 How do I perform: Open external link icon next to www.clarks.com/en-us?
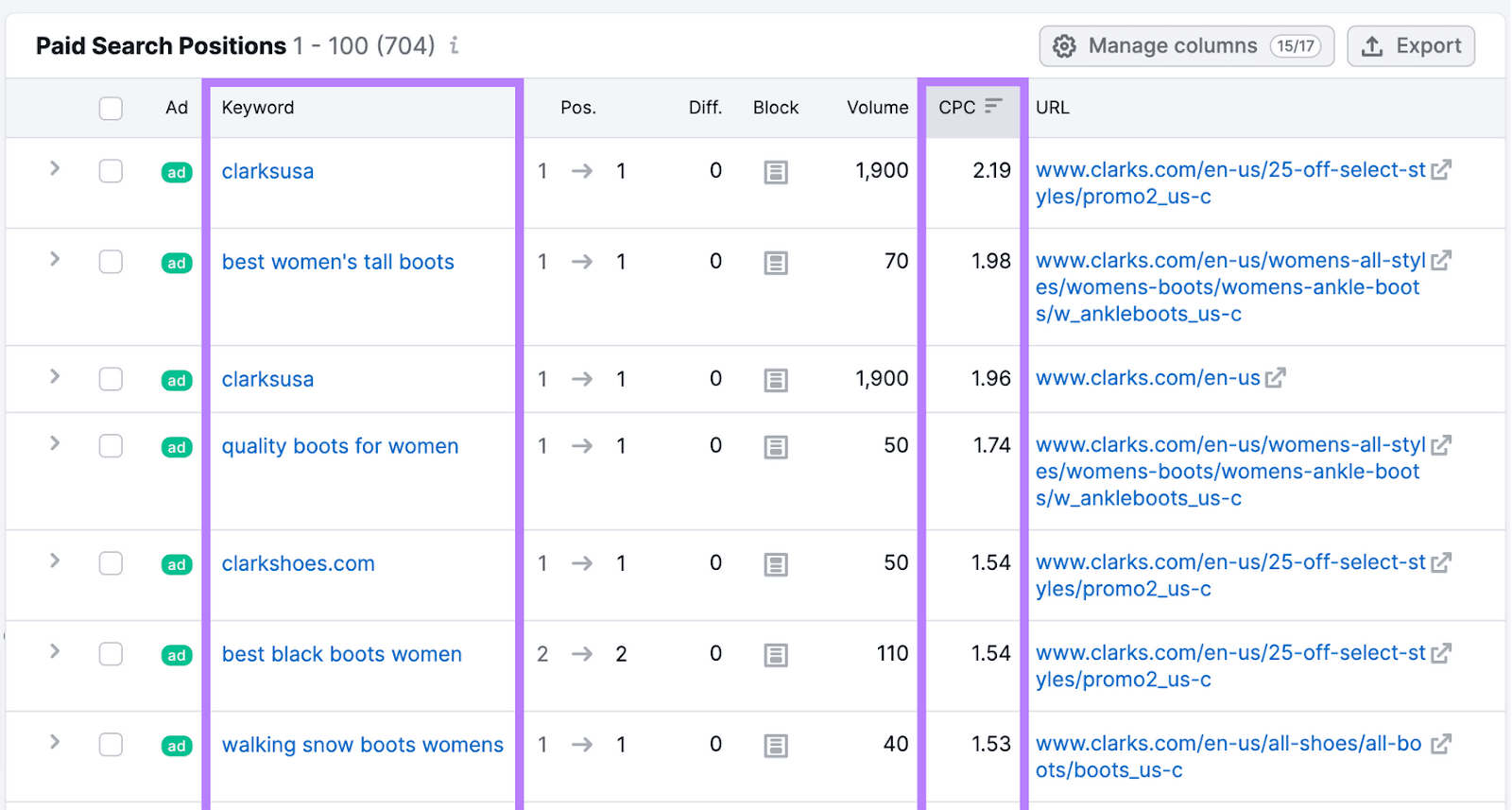tap(1276, 378)
